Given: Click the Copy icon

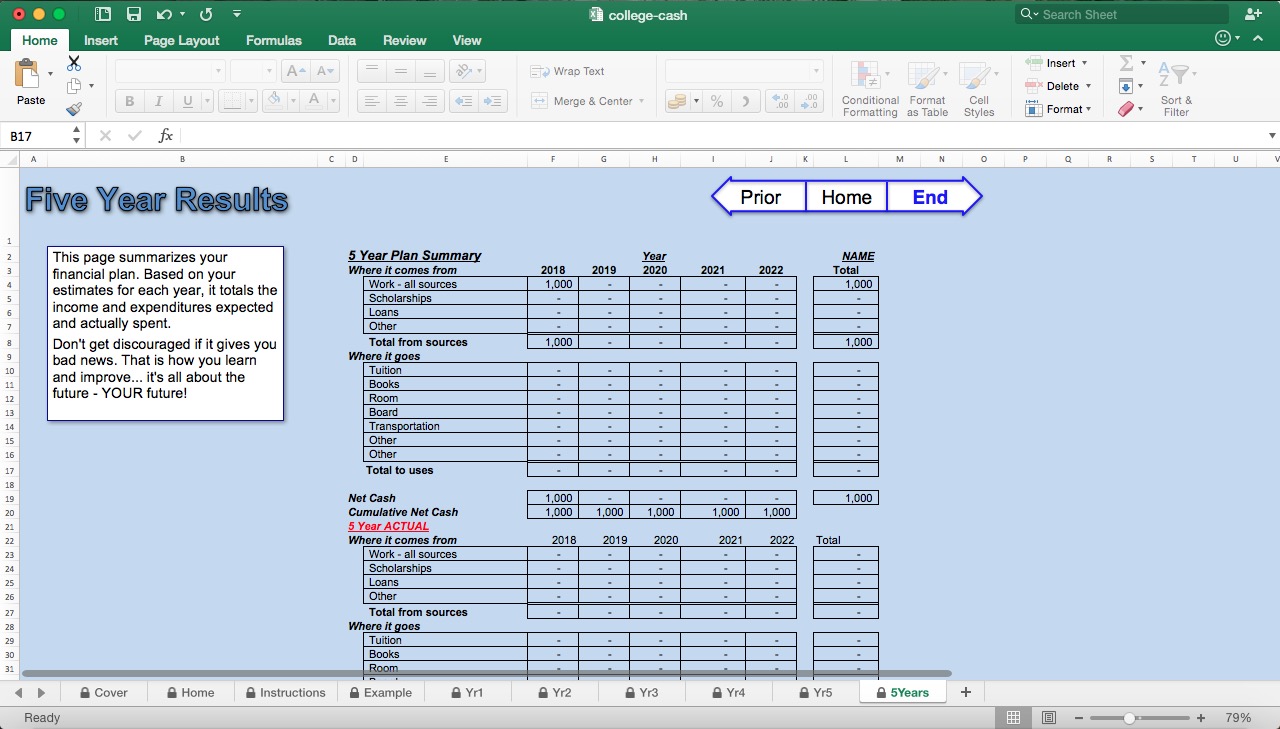Looking at the screenshot, I should (74, 86).
